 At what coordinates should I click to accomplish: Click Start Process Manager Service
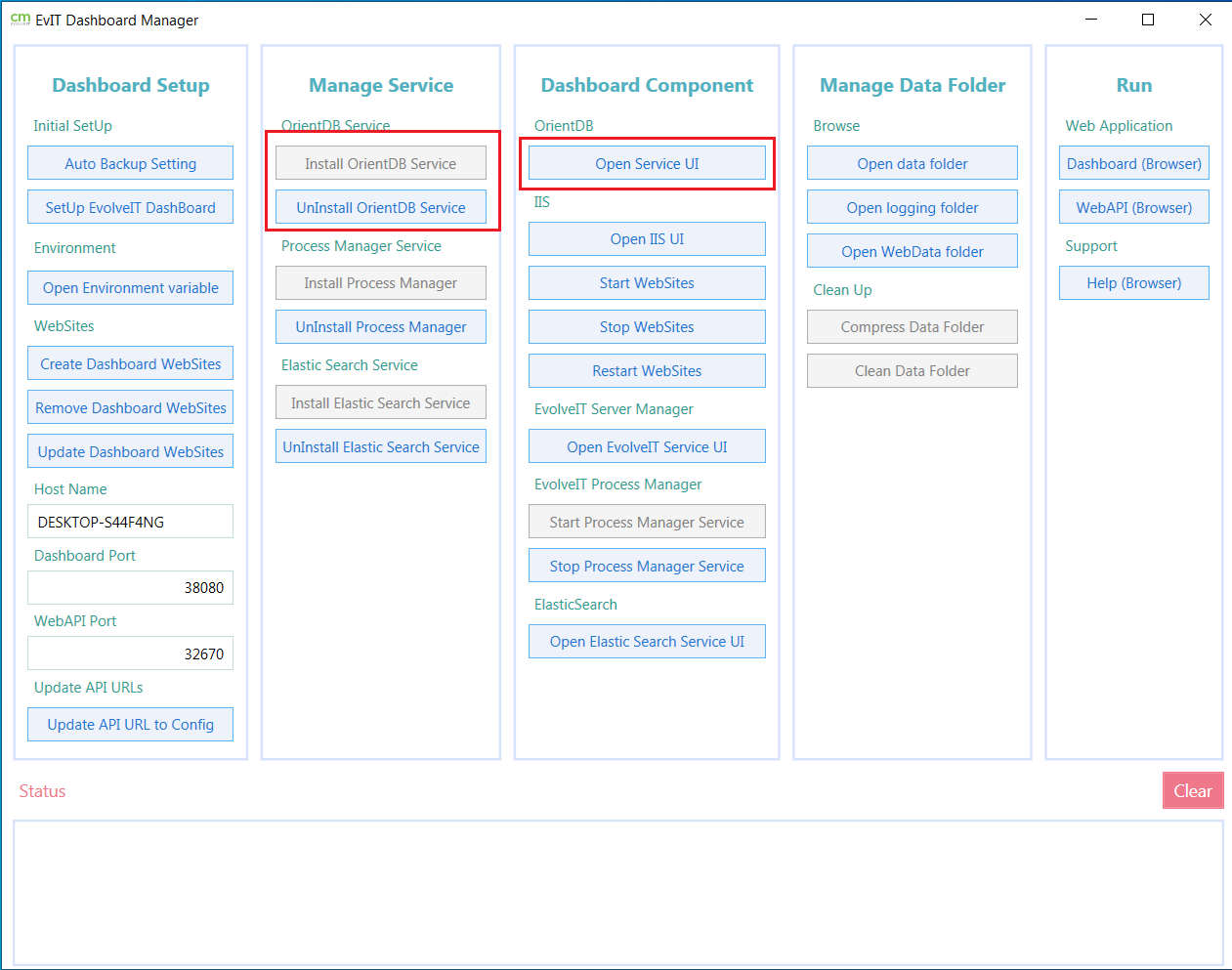(x=647, y=522)
